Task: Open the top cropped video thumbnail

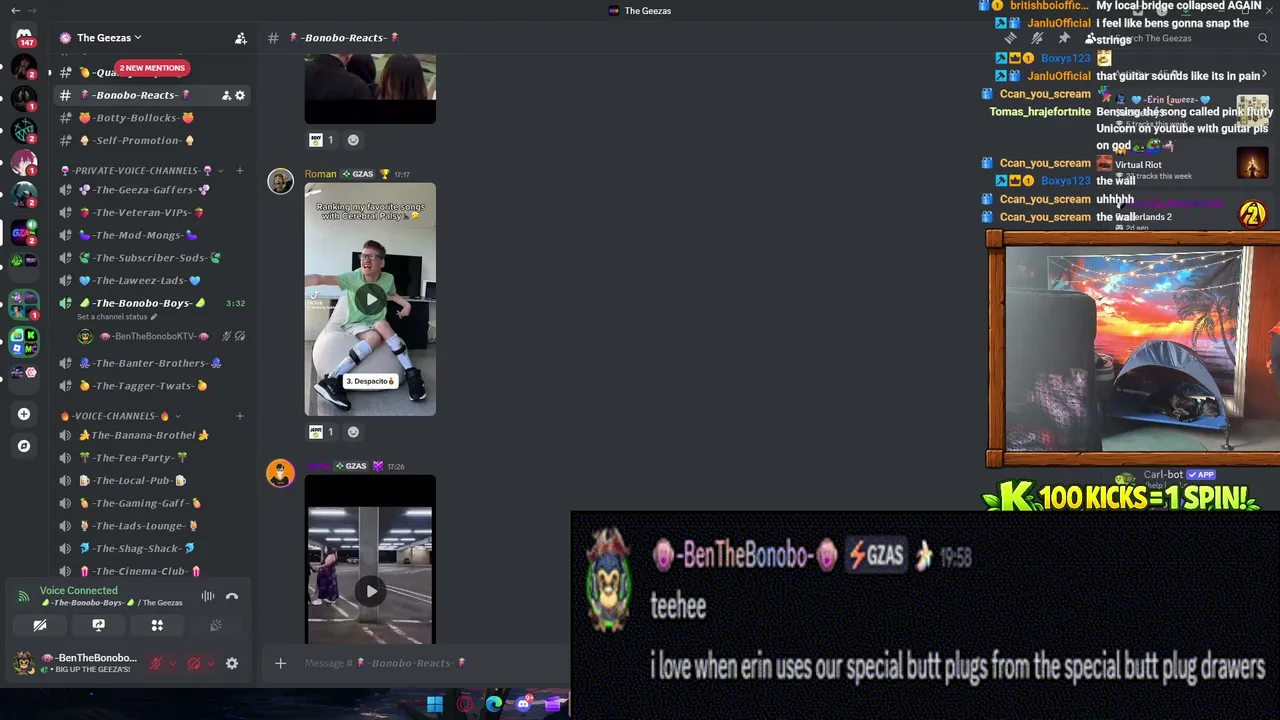Action: [x=370, y=88]
